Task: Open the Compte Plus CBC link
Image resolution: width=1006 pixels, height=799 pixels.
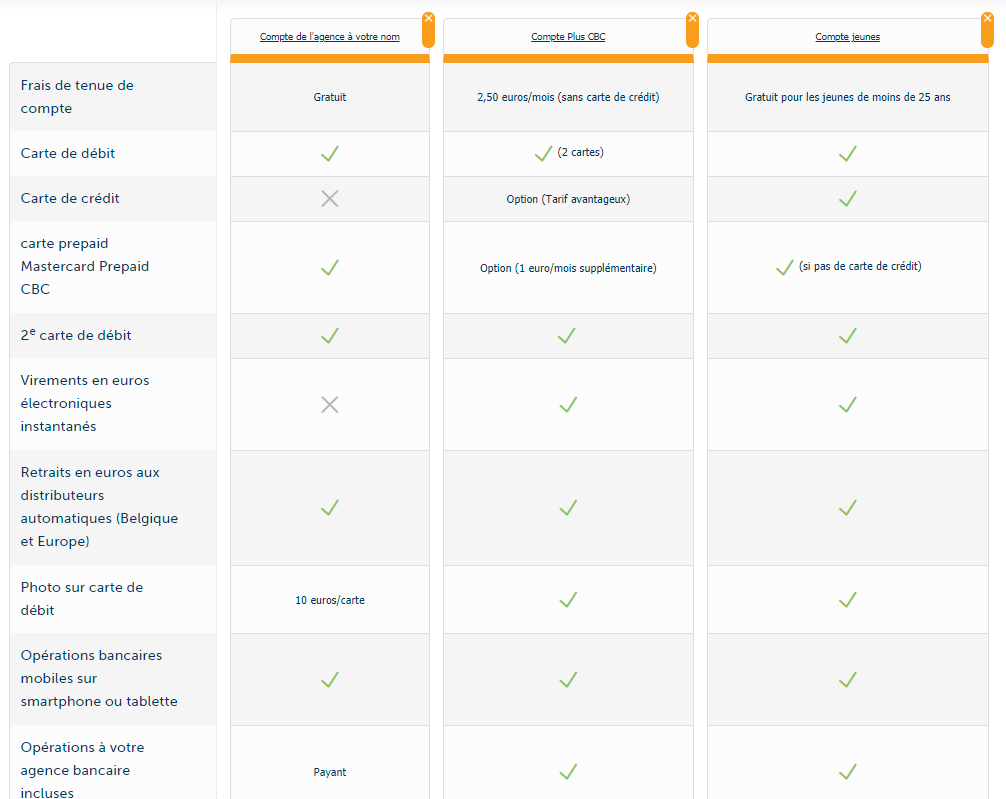Action: coord(568,37)
